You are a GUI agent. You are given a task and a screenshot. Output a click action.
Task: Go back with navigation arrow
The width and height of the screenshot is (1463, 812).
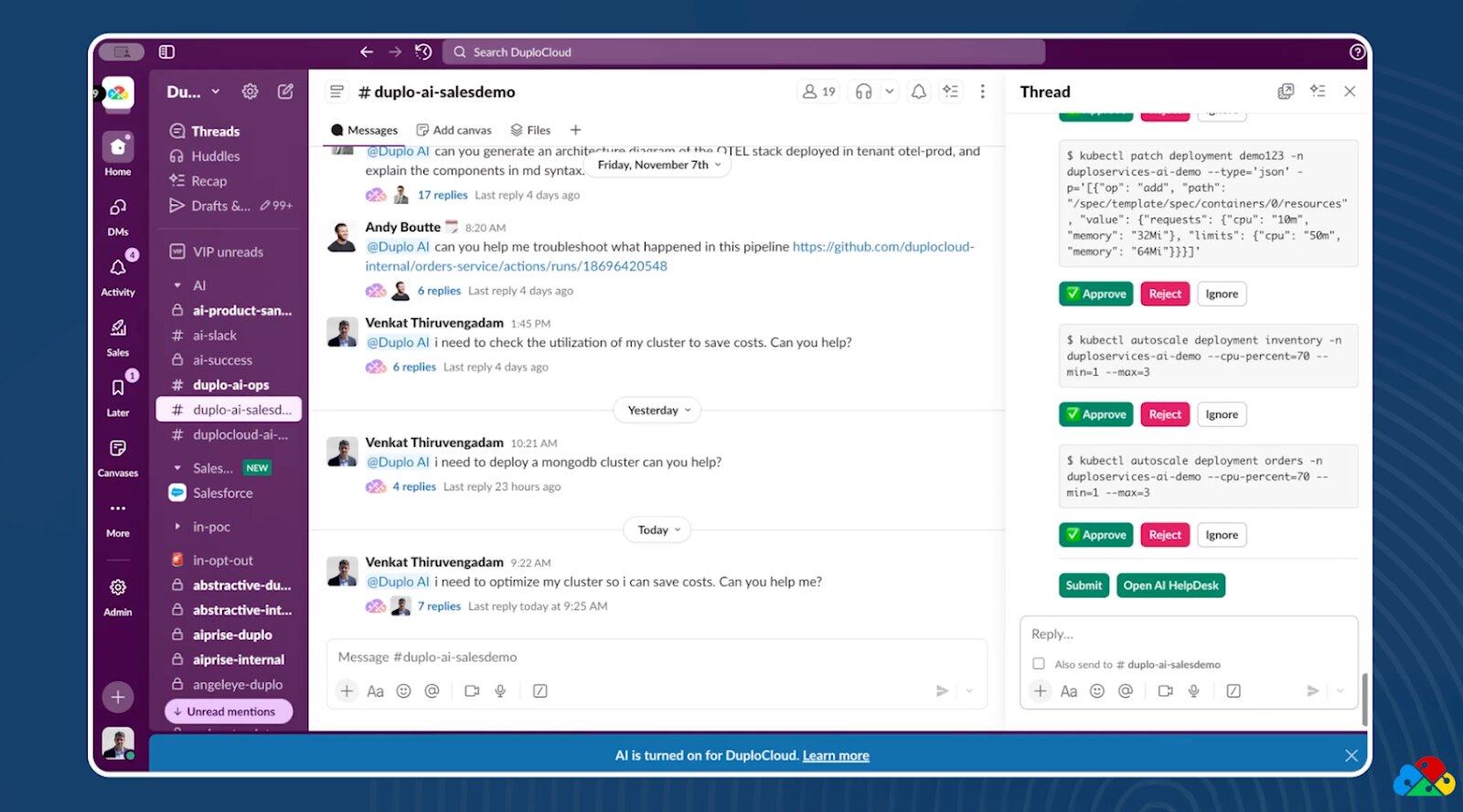tap(367, 52)
